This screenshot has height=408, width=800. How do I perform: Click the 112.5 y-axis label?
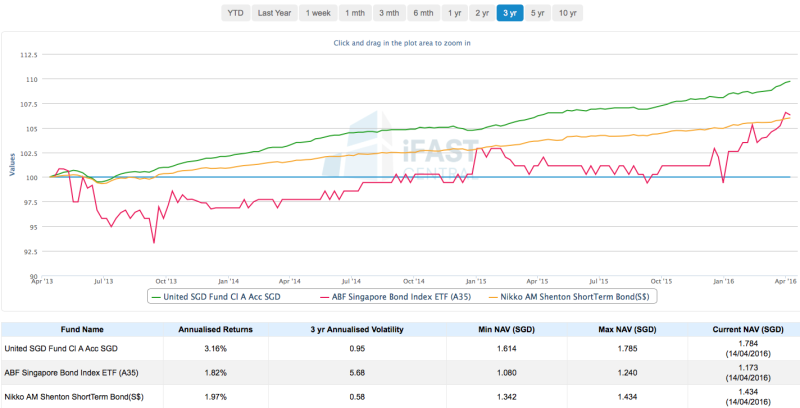30,55
